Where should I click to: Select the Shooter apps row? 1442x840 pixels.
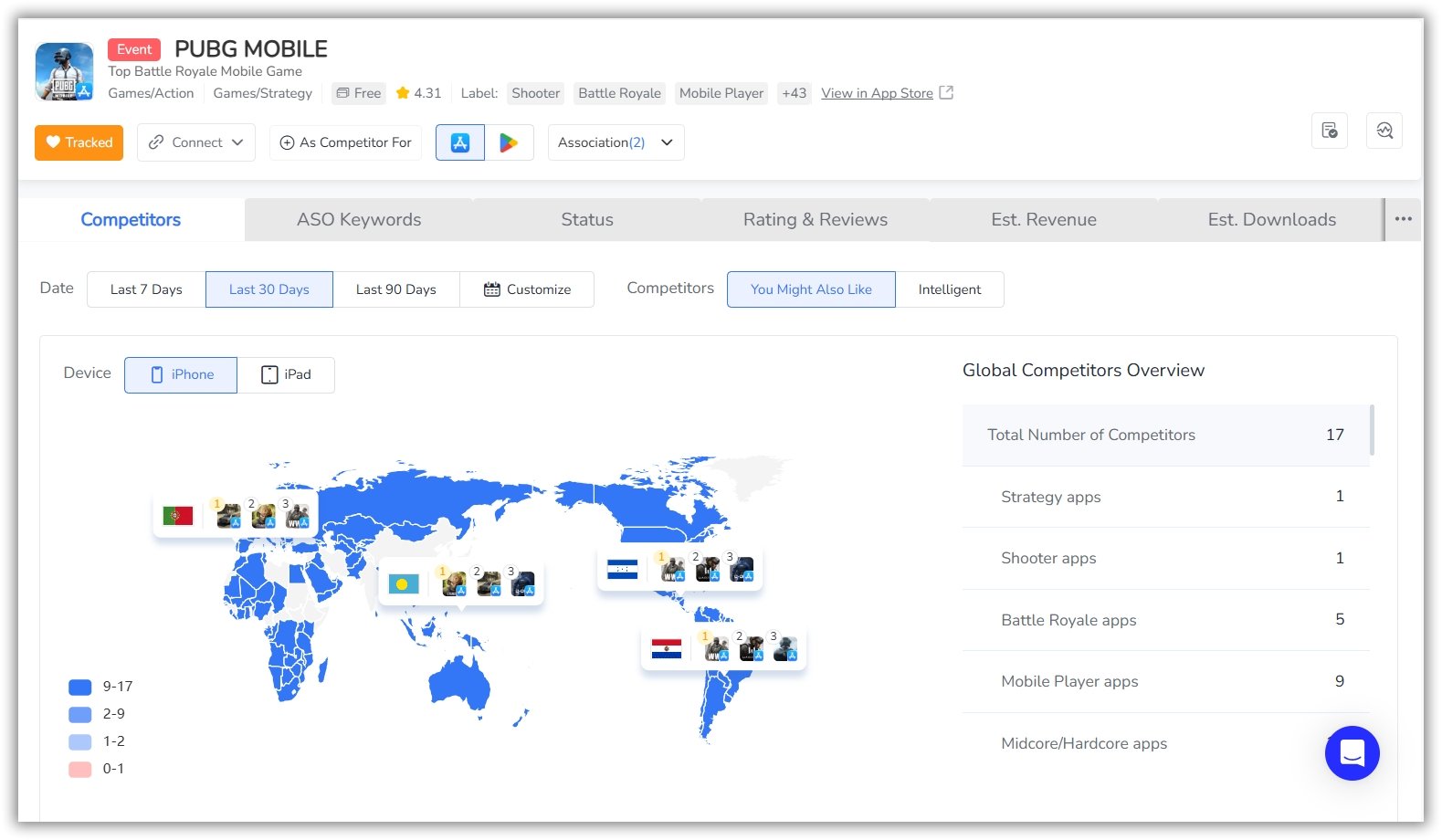click(x=1167, y=559)
